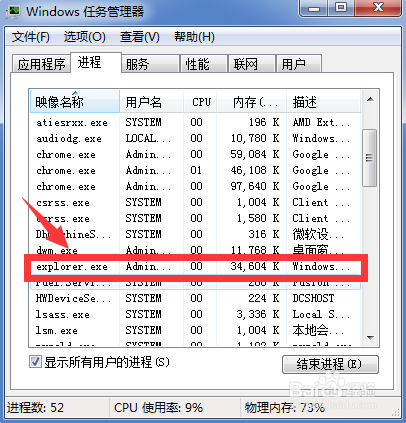Viewport: 406px width, 423px height.
Task: Switch to the 服务 tab
Action: pyautogui.click(x=150, y=64)
